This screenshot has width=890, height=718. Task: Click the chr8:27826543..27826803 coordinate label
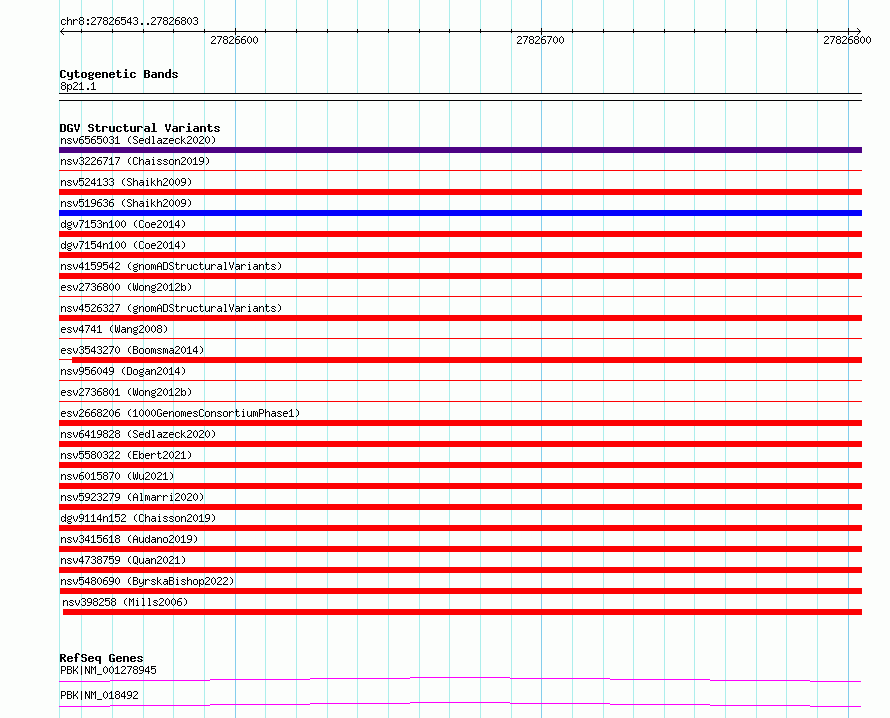tap(129, 22)
